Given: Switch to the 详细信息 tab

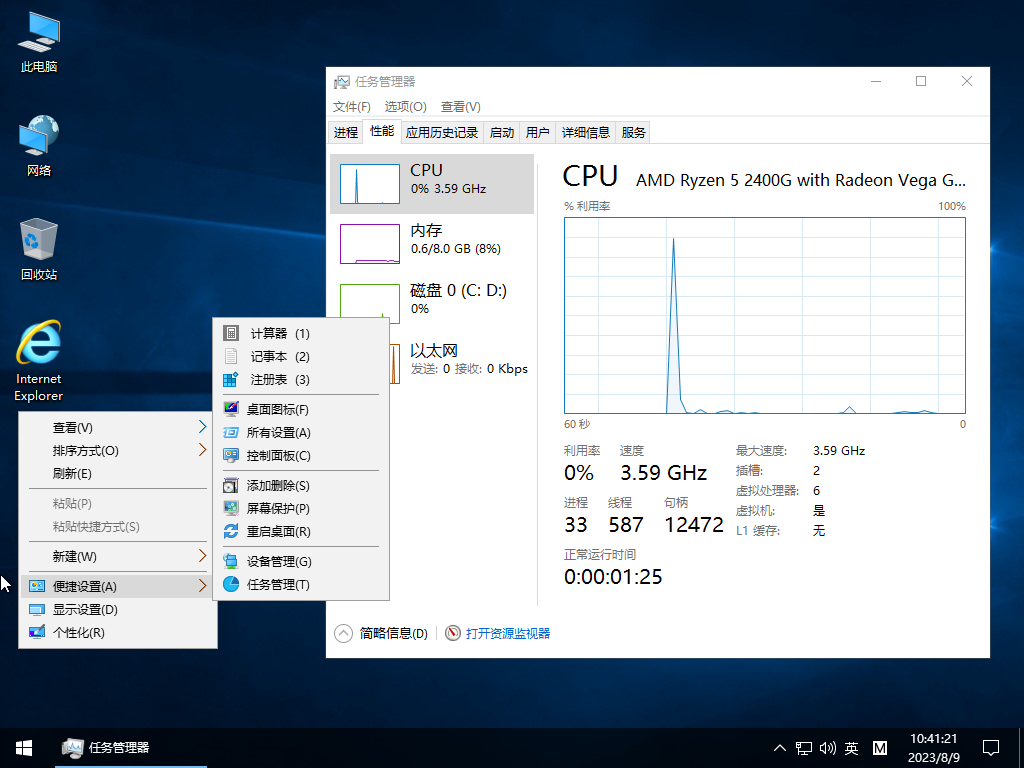Looking at the screenshot, I should coord(586,133).
